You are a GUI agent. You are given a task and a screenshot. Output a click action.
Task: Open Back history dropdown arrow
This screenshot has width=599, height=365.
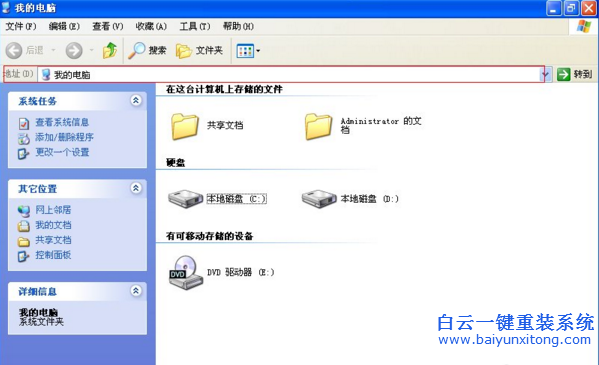point(53,50)
